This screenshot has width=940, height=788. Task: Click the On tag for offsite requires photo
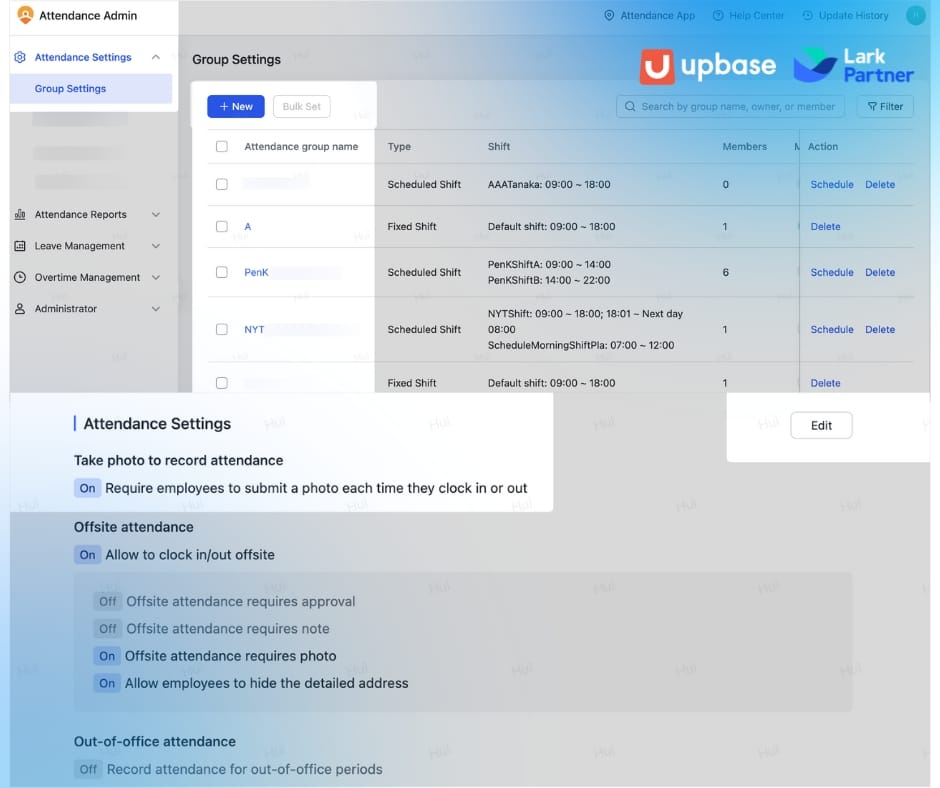pos(107,656)
